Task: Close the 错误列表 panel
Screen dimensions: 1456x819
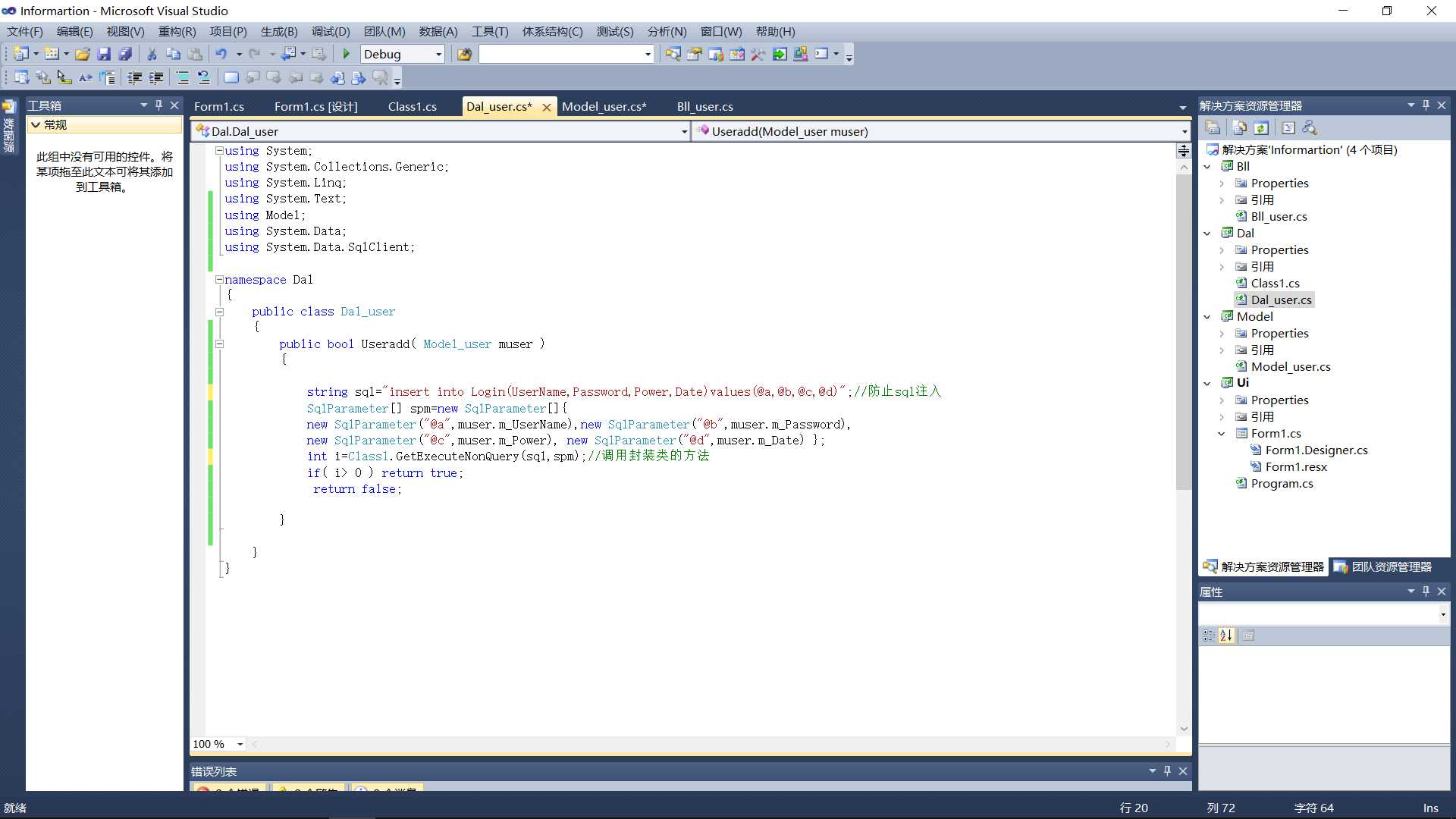Action: point(1182,771)
